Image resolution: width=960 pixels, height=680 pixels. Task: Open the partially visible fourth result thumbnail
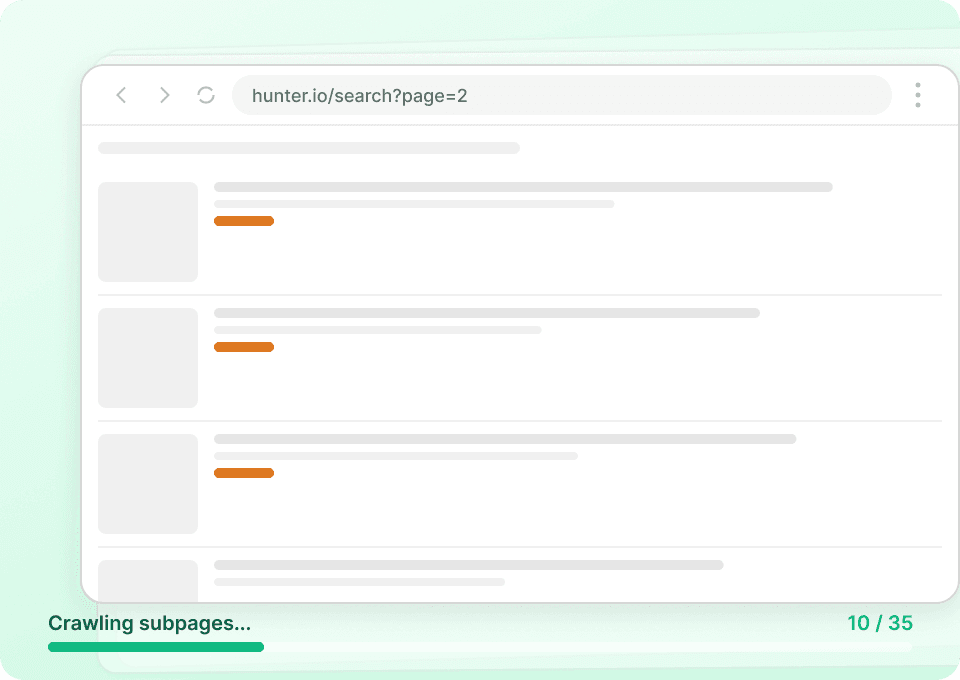coord(147,580)
